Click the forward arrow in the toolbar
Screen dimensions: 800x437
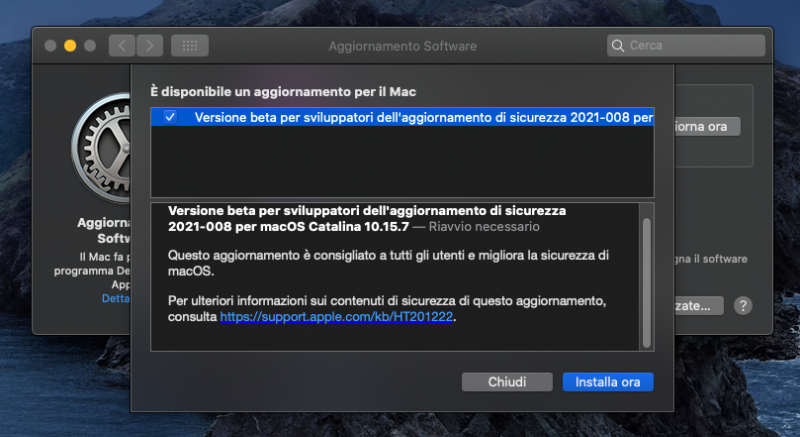(x=149, y=46)
